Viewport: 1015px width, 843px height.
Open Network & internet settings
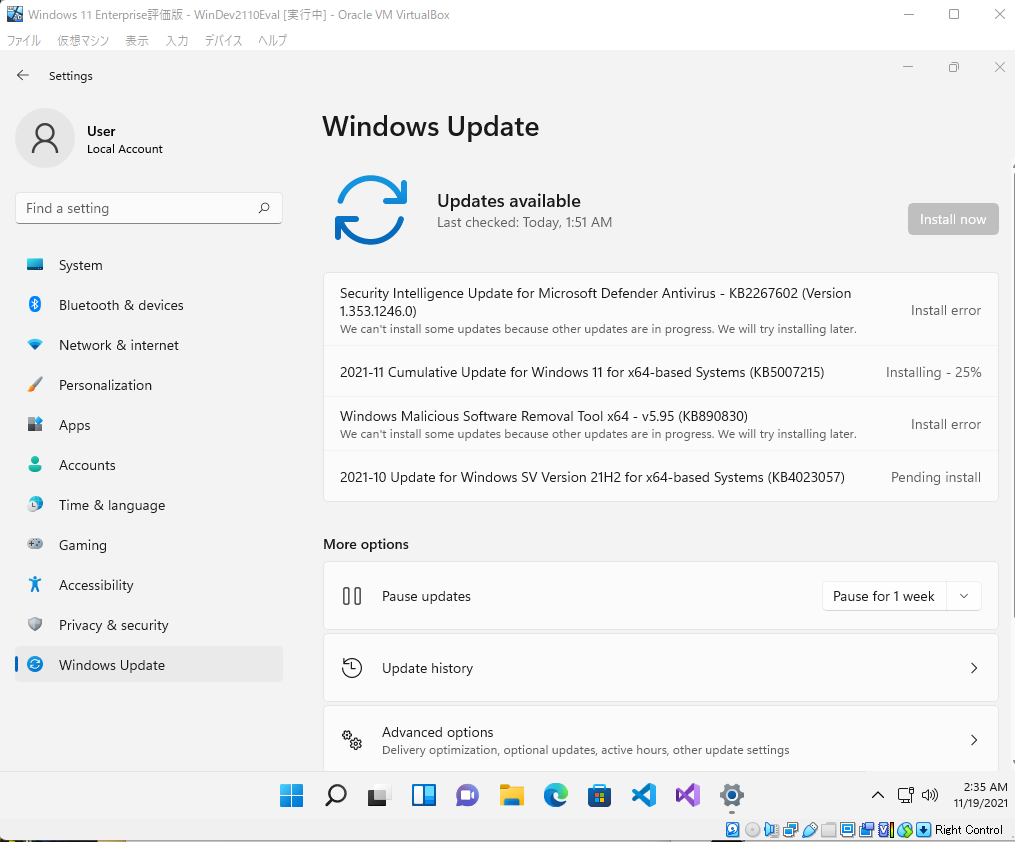click(x=149, y=345)
